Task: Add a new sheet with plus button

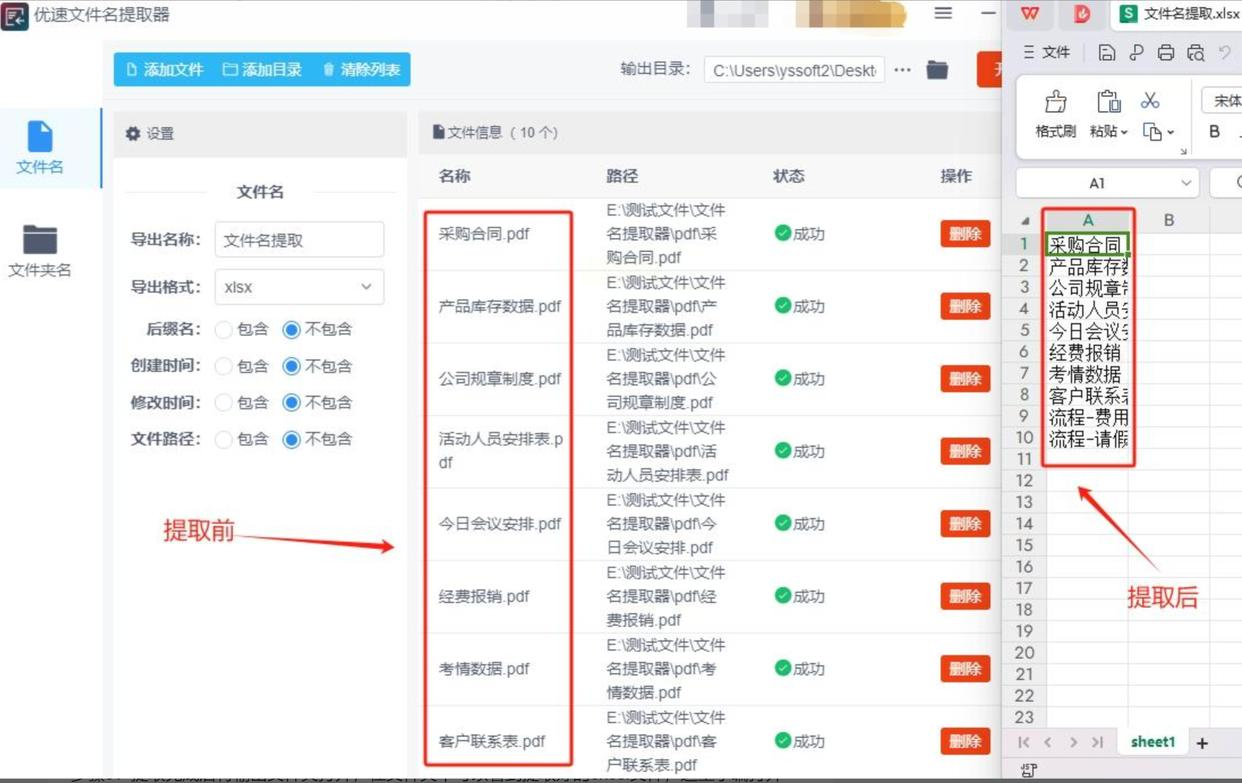Action: (1202, 743)
